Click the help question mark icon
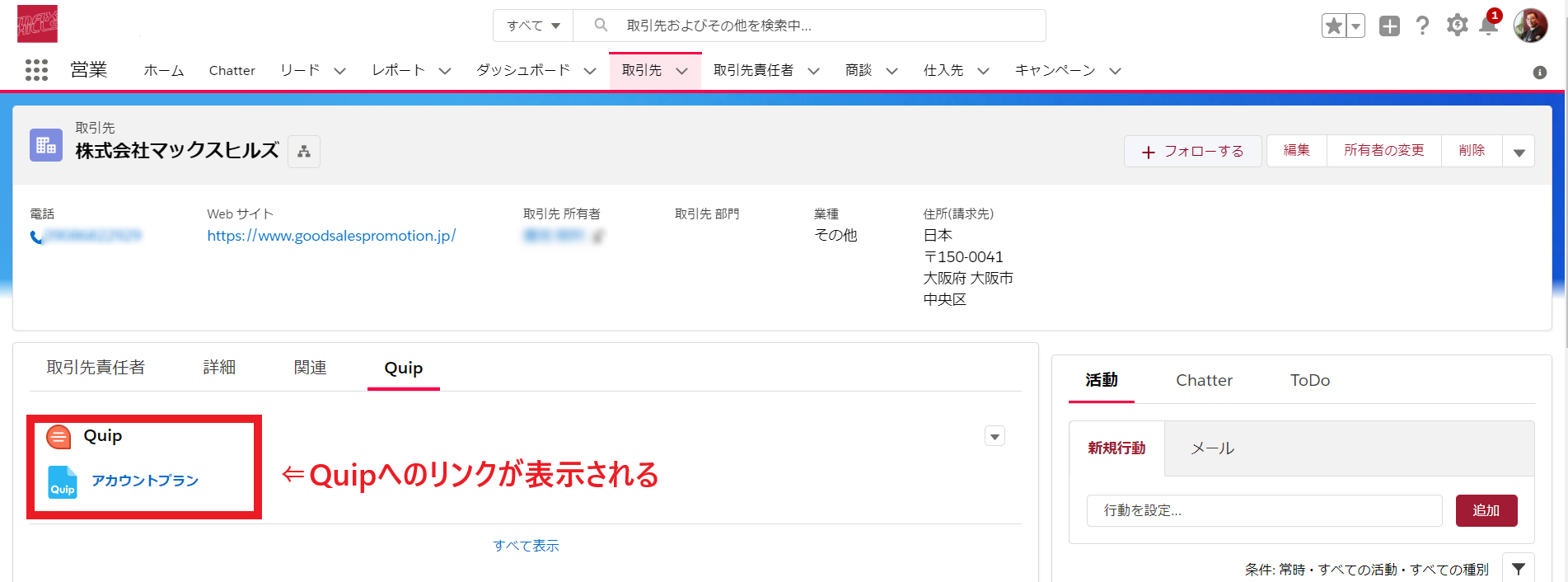Image resolution: width=1568 pixels, height=582 pixels. pyautogui.click(x=1422, y=26)
